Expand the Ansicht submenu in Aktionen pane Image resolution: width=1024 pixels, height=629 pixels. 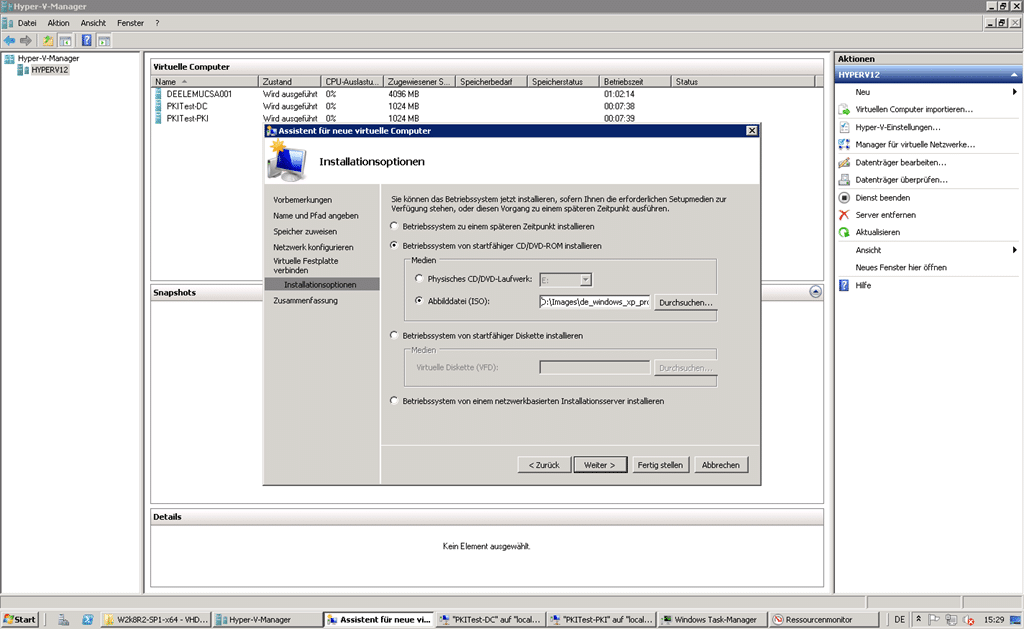(1014, 250)
